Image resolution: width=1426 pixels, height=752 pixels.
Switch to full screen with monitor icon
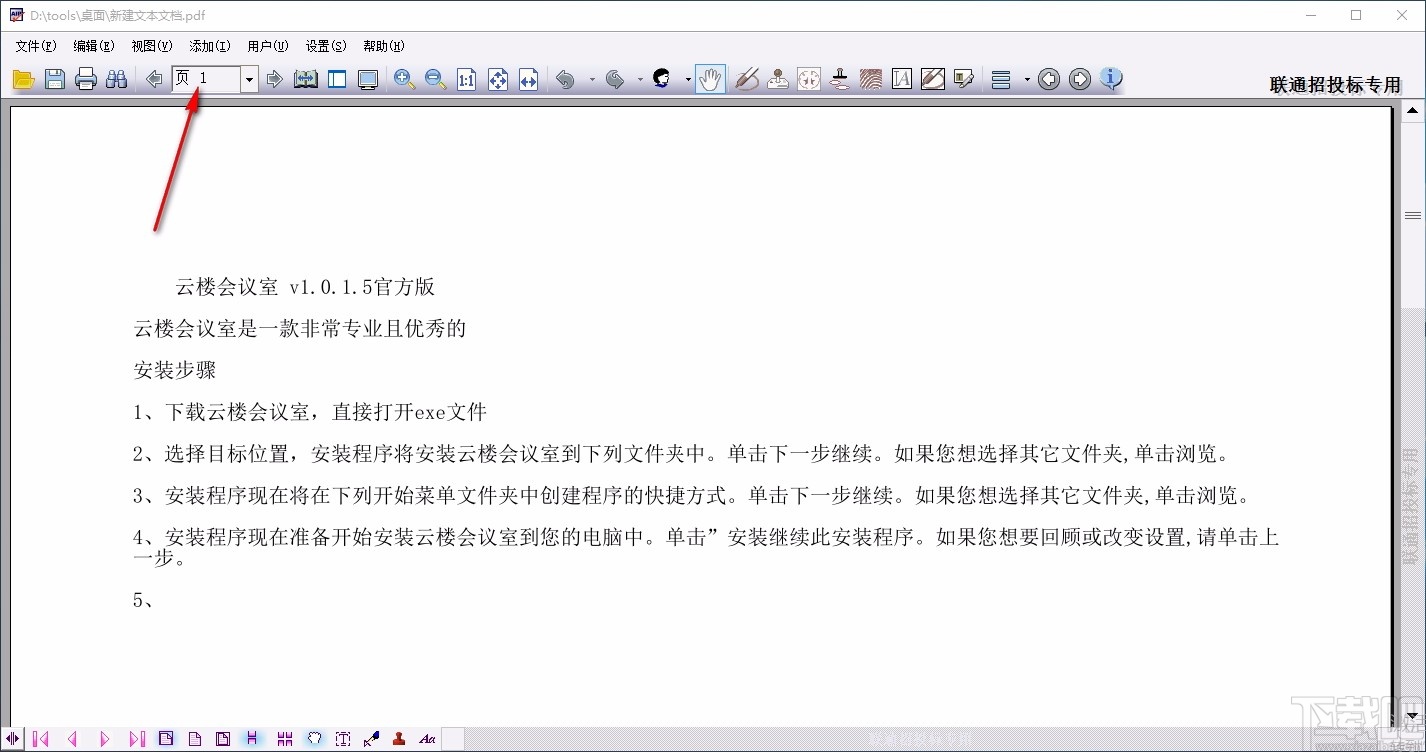click(368, 80)
